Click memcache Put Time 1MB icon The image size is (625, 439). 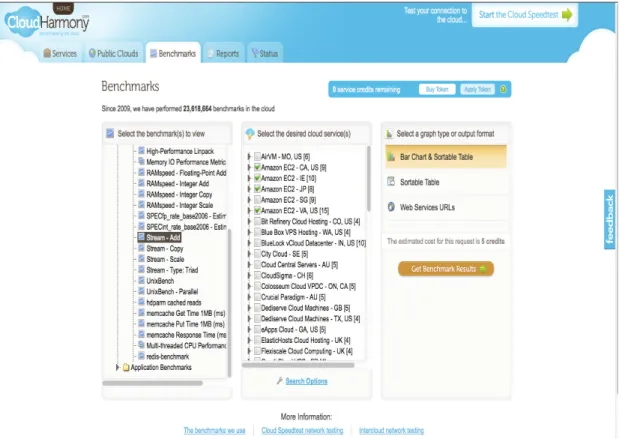tap(141, 323)
